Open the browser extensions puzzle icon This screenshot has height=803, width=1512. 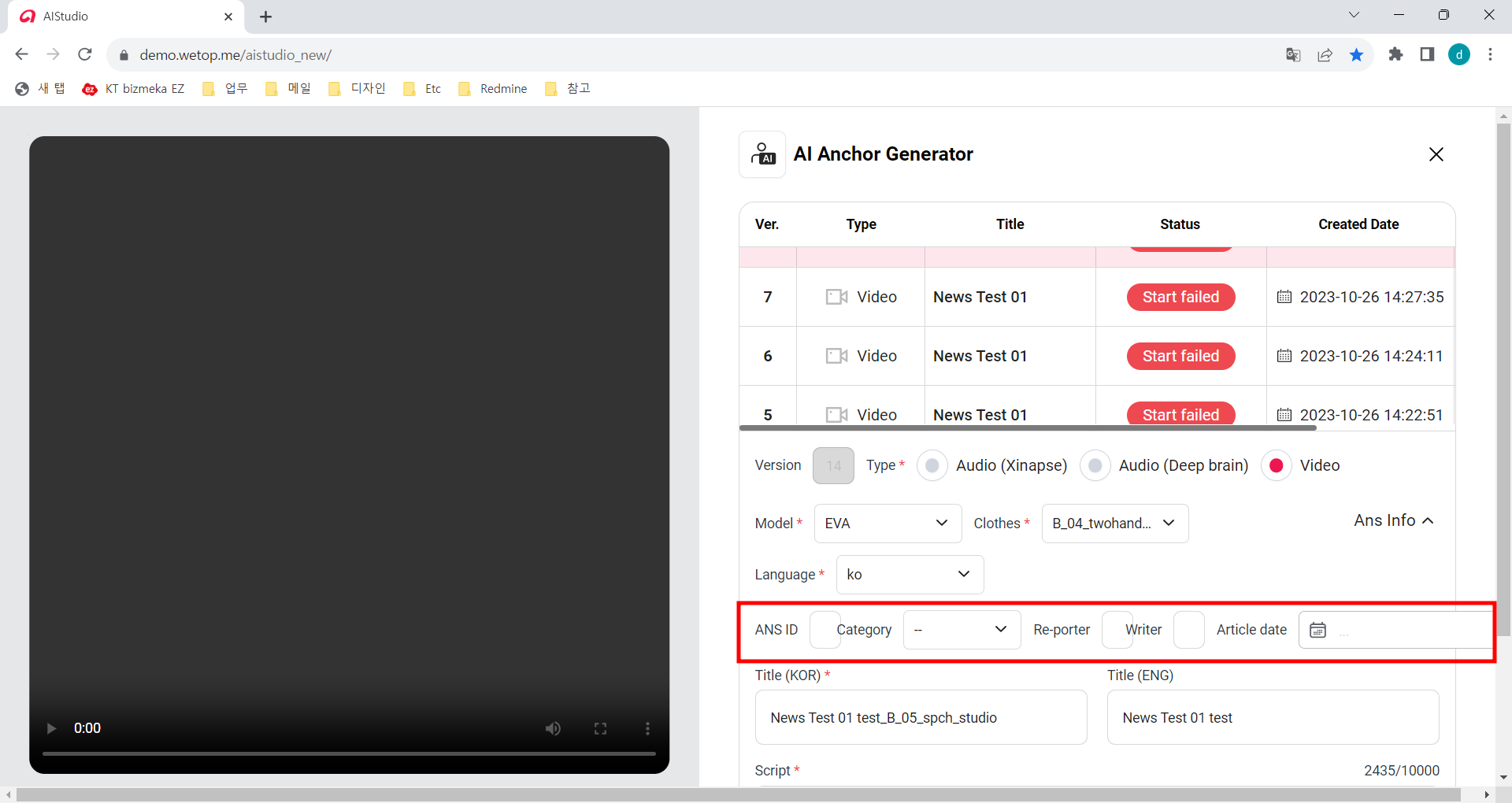[x=1395, y=54]
